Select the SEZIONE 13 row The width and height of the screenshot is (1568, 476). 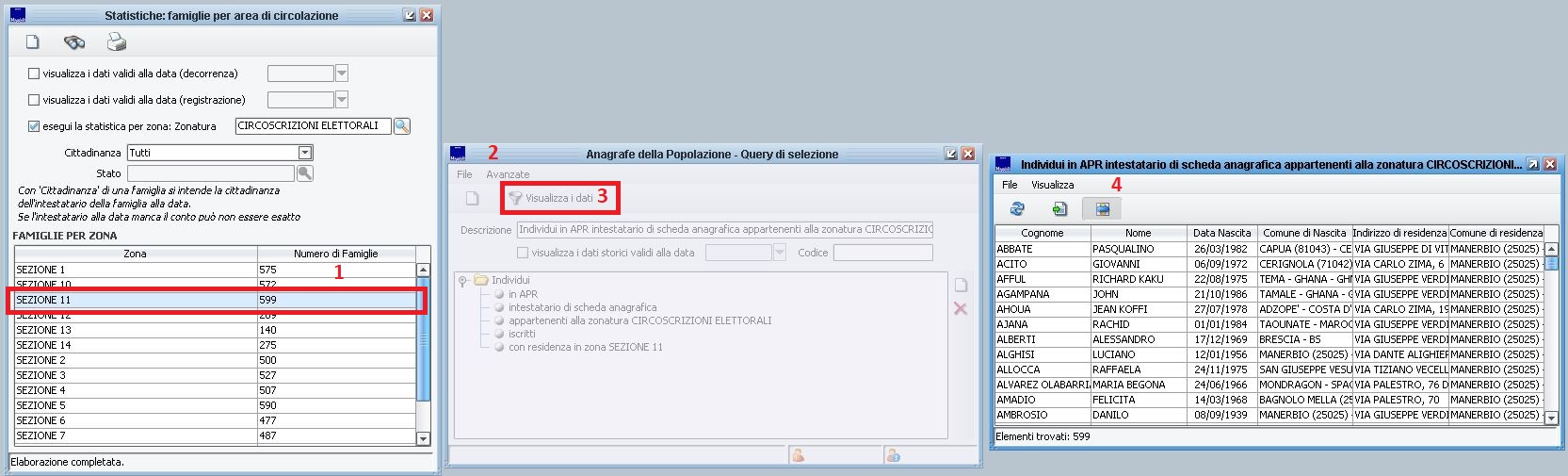(216, 330)
